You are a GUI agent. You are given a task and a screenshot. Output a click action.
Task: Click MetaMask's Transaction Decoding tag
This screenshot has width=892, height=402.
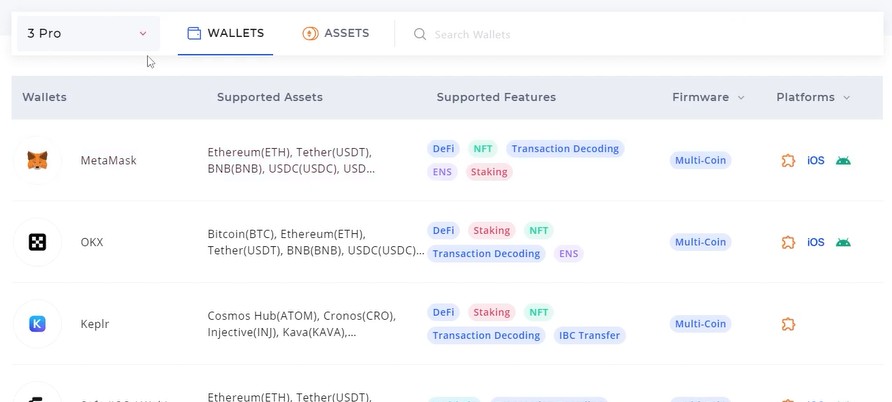point(565,149)
